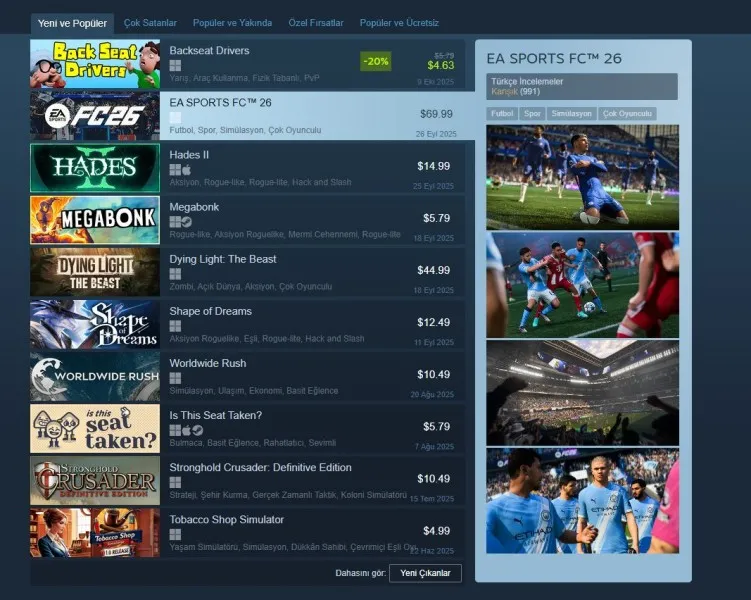
Task: Click the $4.63 discounted price
Action: tap(441, 65)
